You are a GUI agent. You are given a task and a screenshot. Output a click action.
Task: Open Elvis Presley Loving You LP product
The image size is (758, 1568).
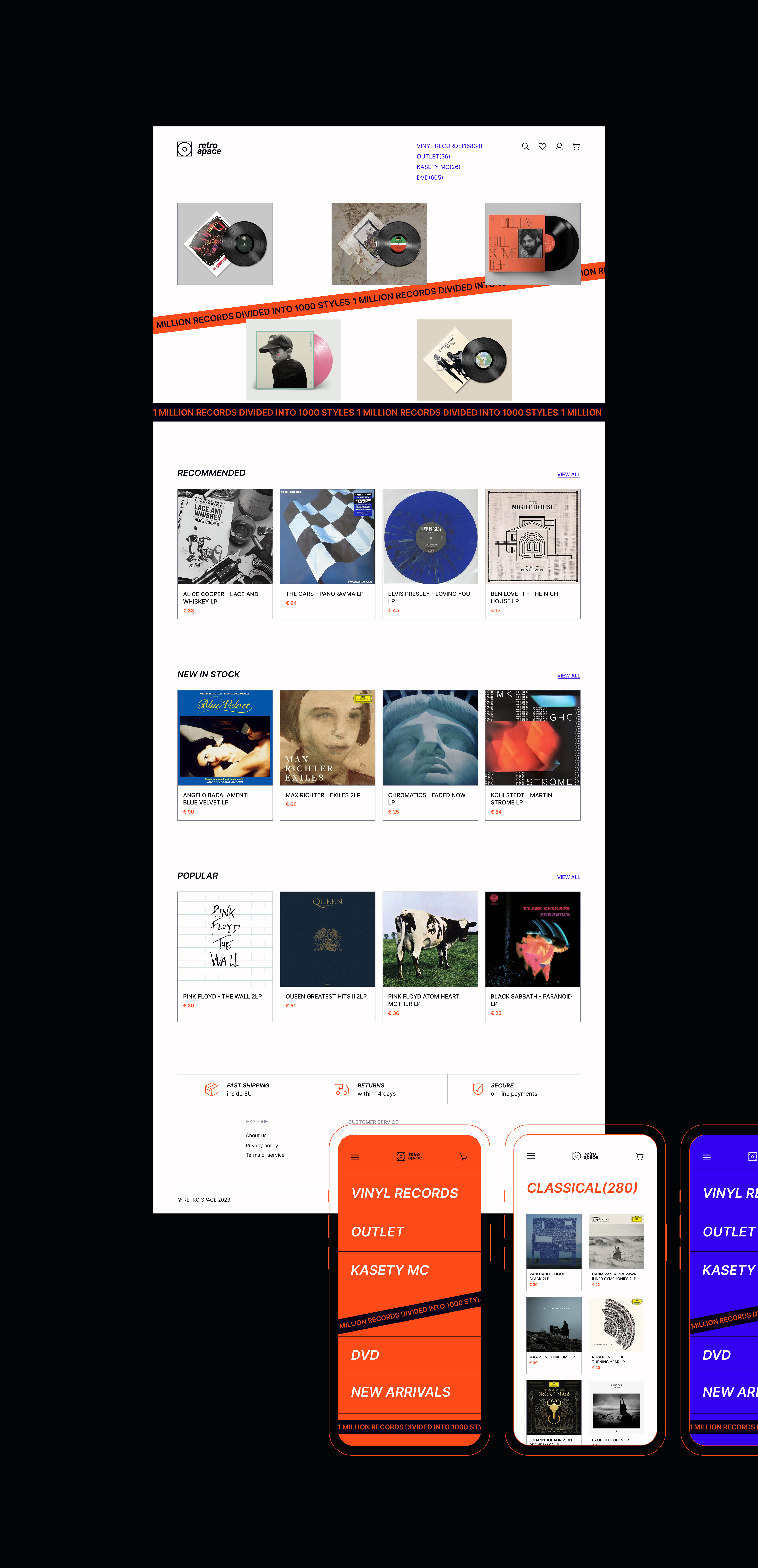[x=430, y=554]
